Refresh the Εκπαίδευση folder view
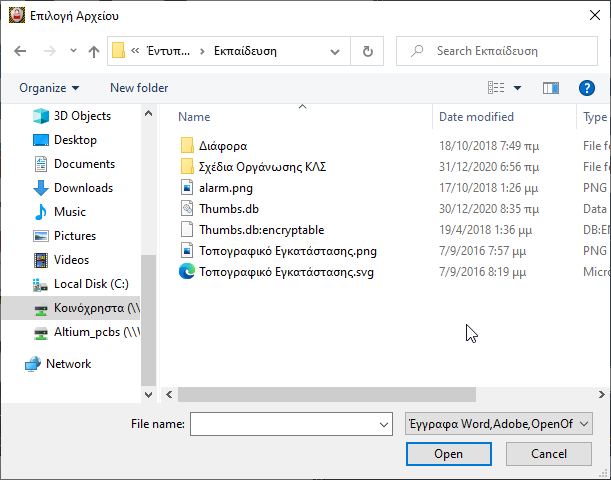Image resolution: width=611 pixels, height=480 pixels. 368,51
